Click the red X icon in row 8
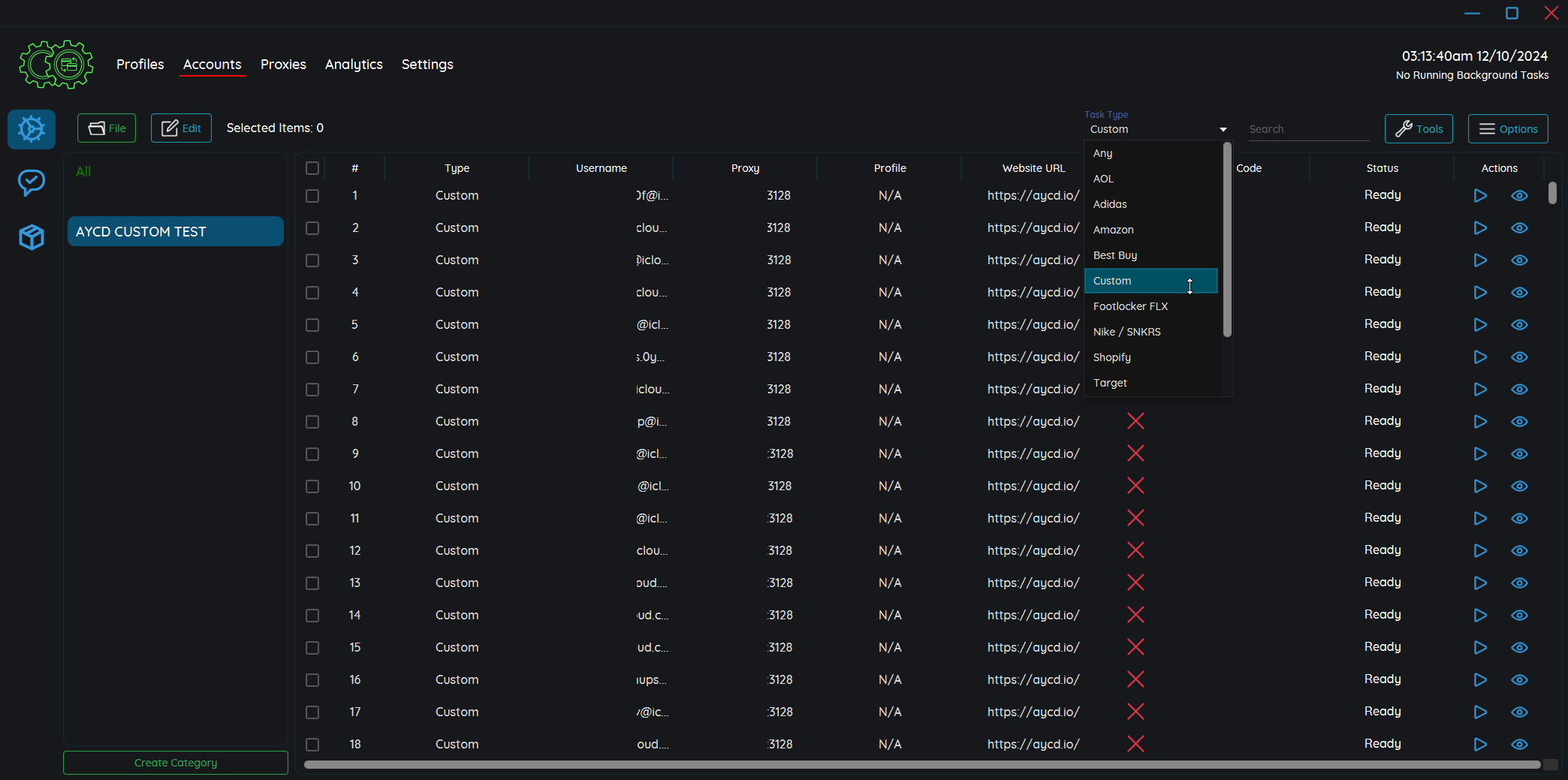Image resolution: width=1568 pixels, height=780 pixels. [1135, 421]
